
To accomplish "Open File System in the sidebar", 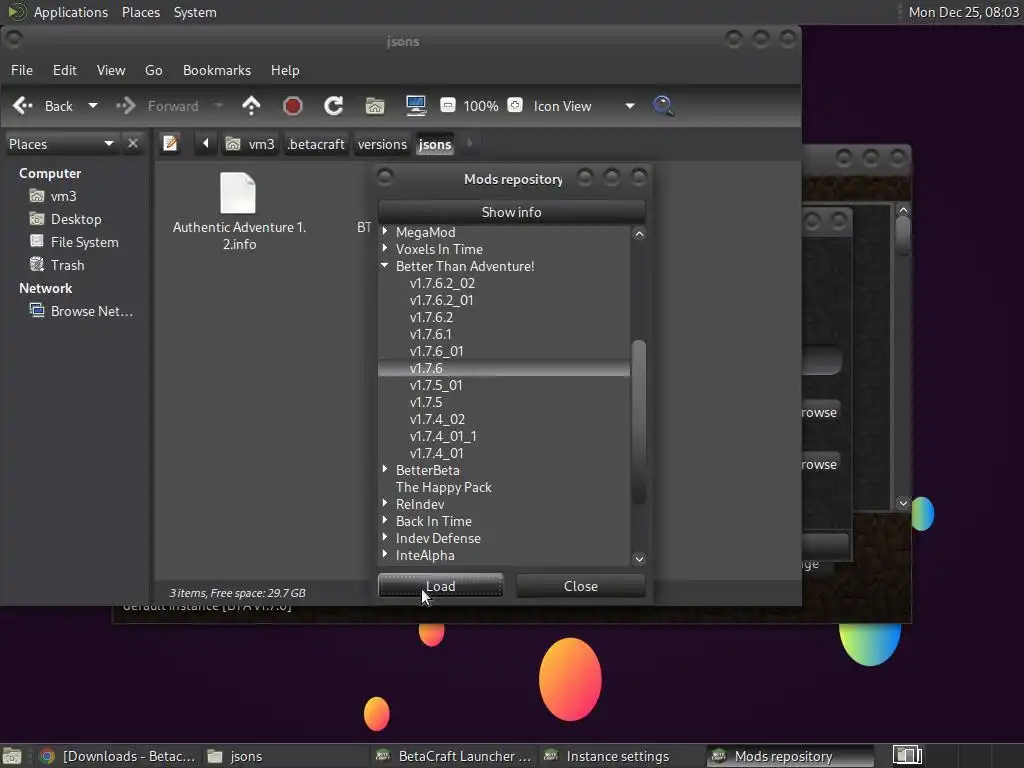I will pyautogui.click(x=84, y=242).
